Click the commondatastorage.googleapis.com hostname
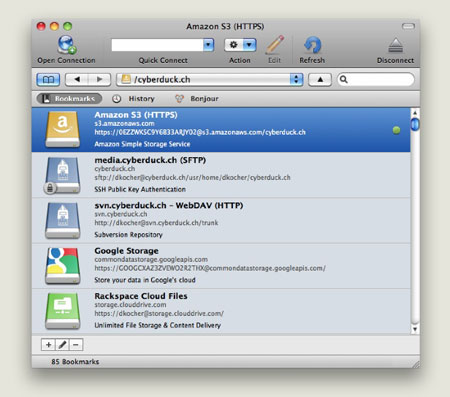 point(151,260)
